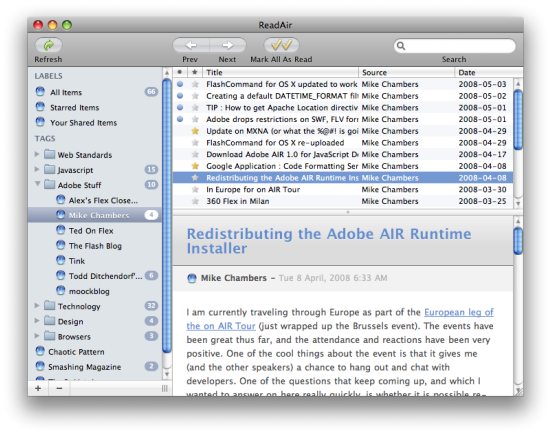This screenshot has height=433, width=550.
Task: Click the Starred Items feed icon
Action: (x=40, y=107)
